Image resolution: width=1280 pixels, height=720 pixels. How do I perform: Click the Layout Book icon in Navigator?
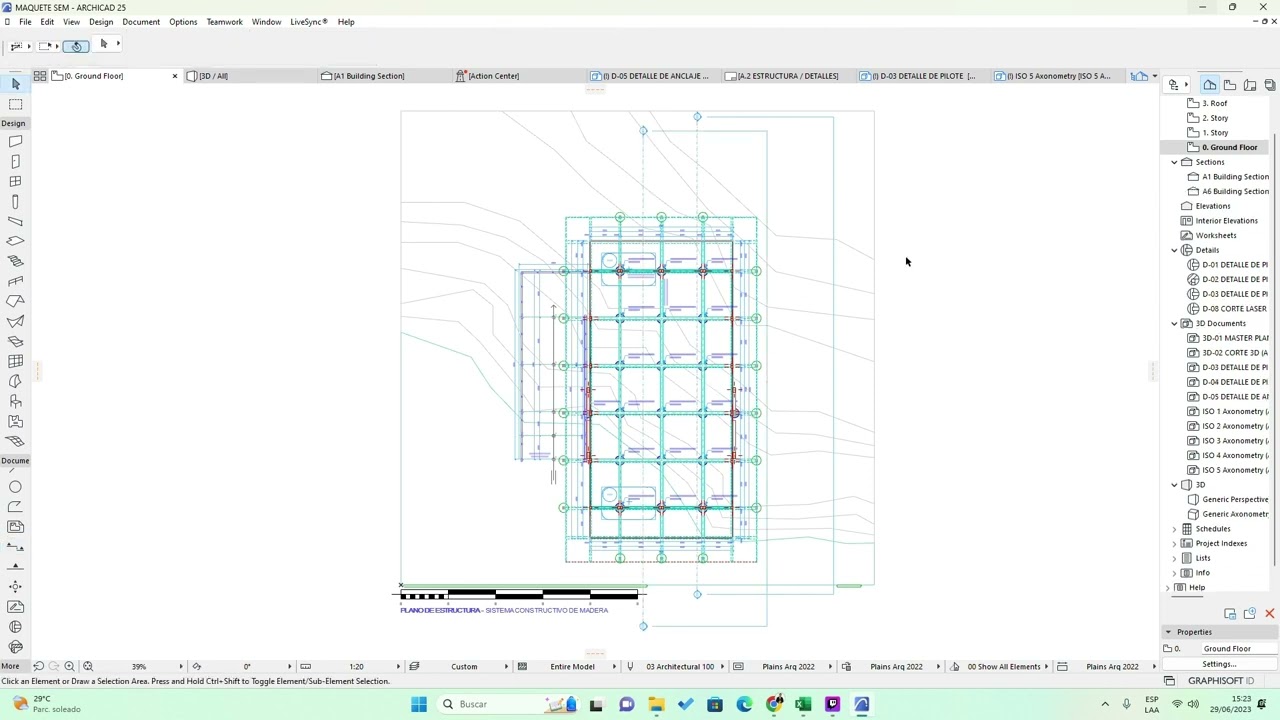pyautogui.click(x=1250, y=85)
